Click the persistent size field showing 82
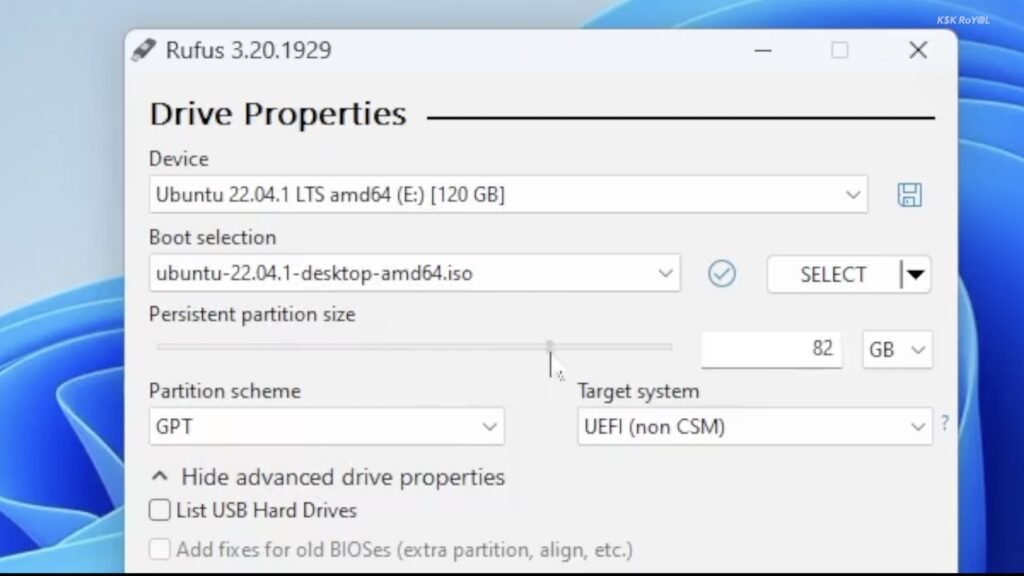This screenshot has width=1024, height=576. [771, 350]
